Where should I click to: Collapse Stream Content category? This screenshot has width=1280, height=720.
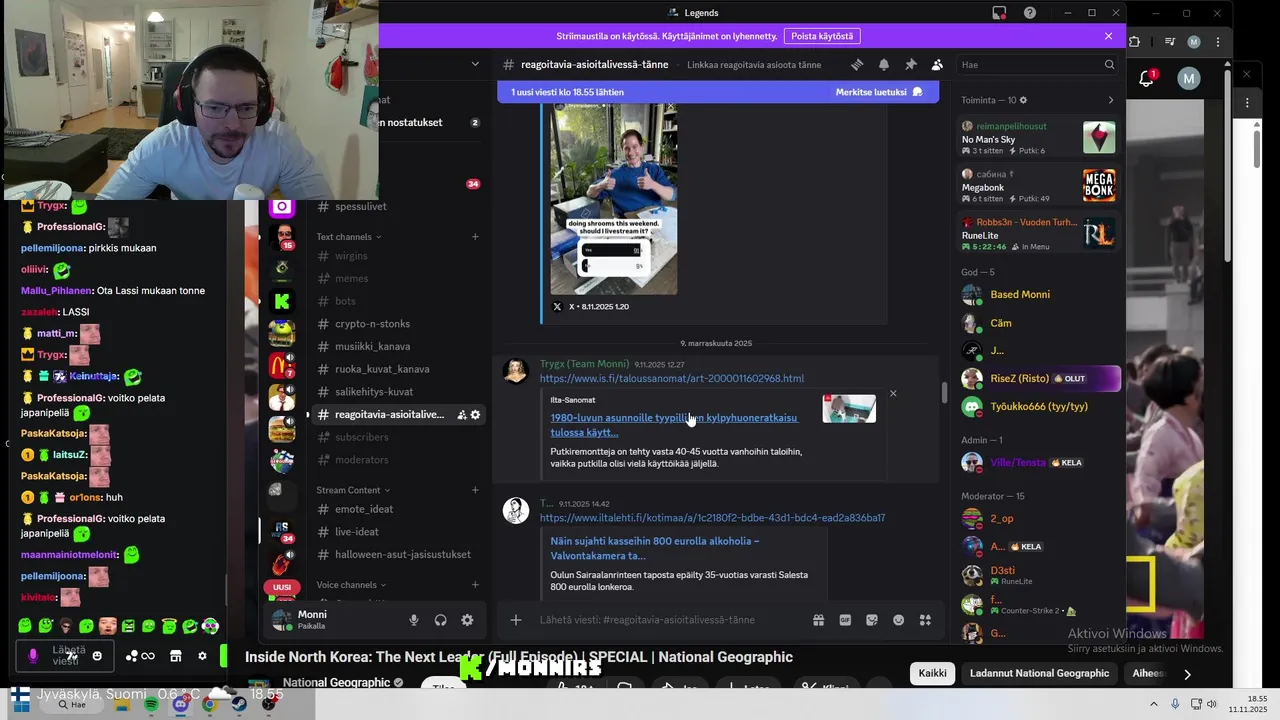point(353,490)
